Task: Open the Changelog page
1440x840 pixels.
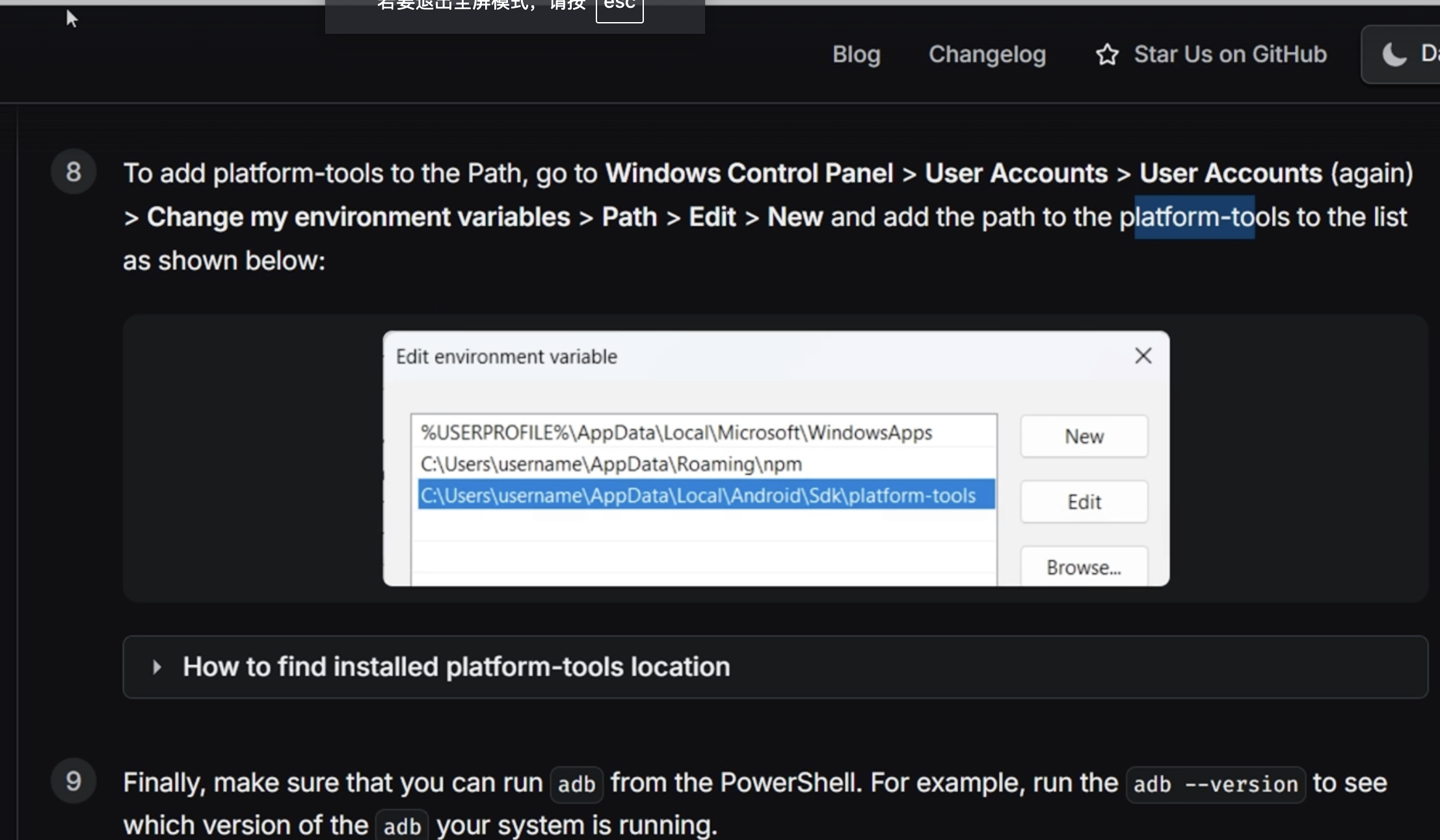Action: coord(987,55)
